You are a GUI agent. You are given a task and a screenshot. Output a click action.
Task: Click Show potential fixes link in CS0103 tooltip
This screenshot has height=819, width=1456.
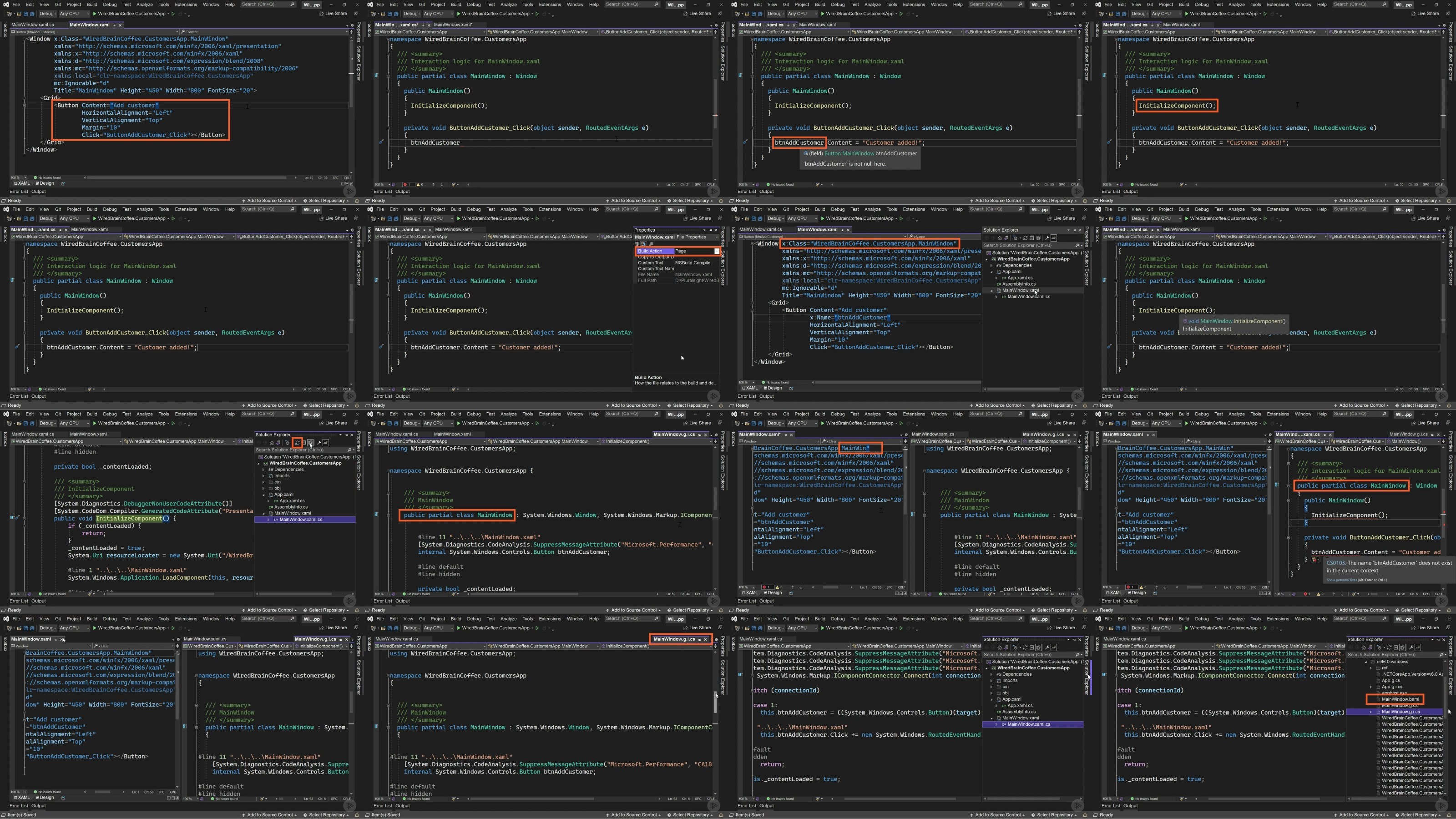(1342, 581)
